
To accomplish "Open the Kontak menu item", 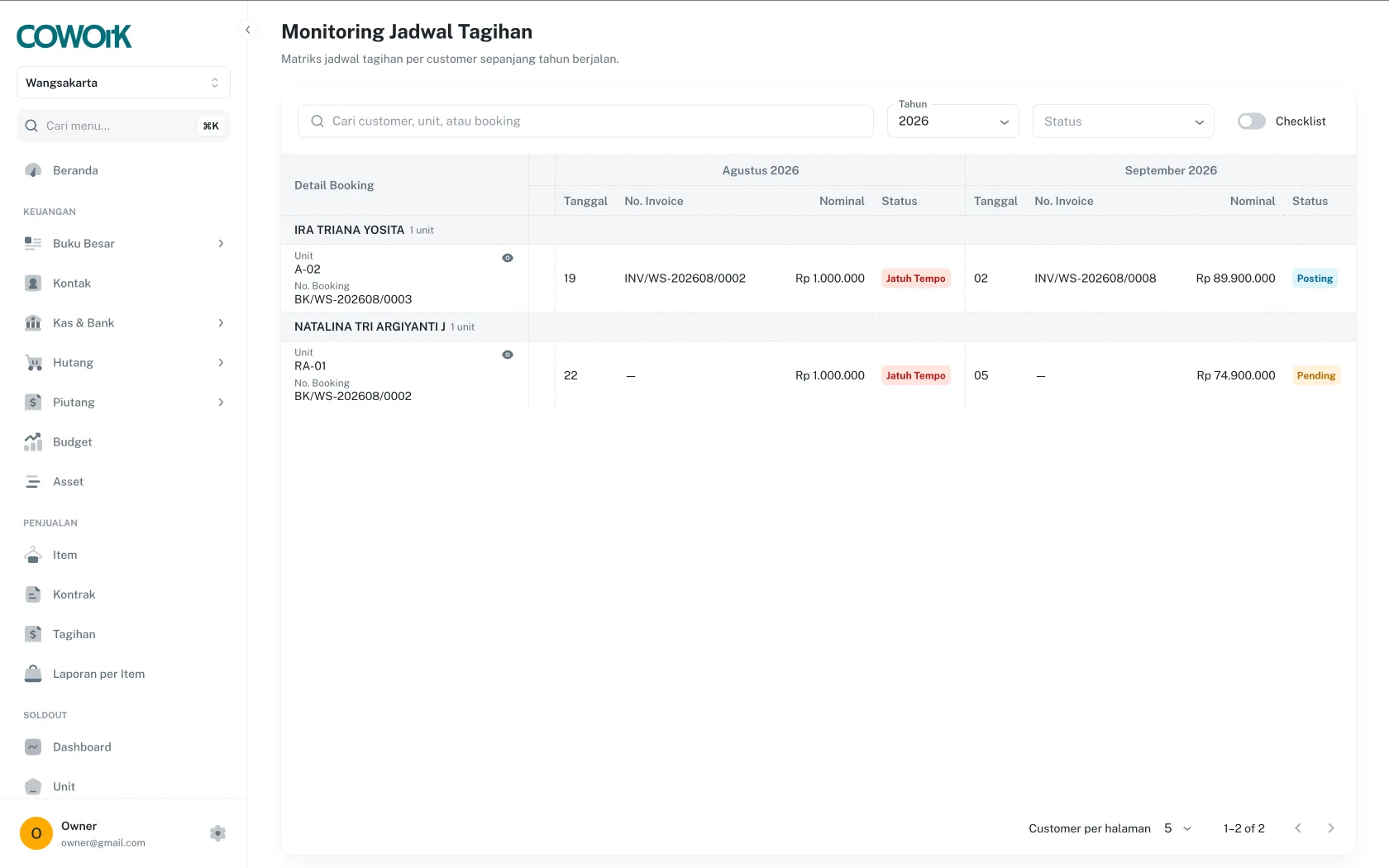I will coord(123,283).
